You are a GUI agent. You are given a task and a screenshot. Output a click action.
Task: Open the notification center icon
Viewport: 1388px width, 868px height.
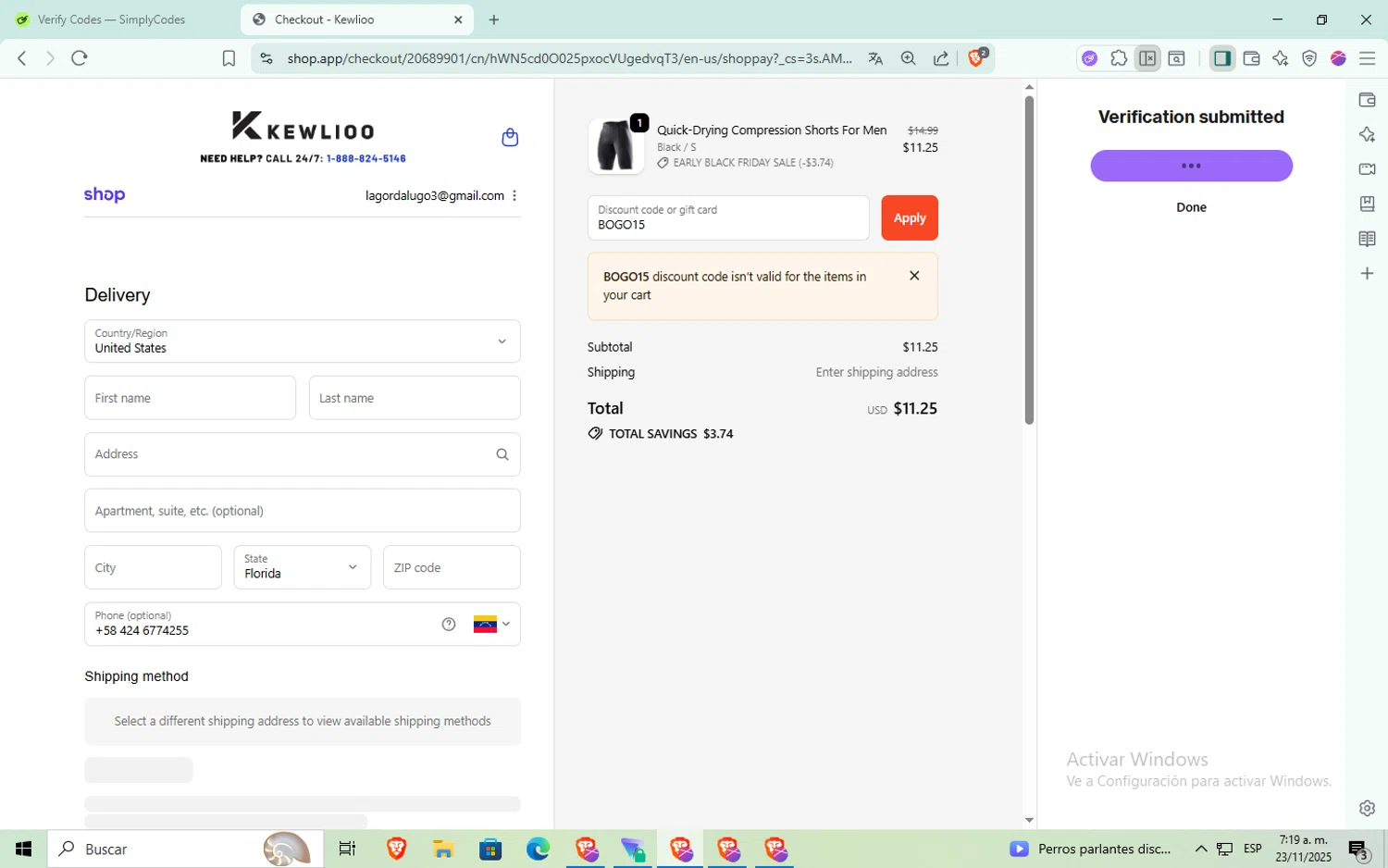(x=1358, y=849)
